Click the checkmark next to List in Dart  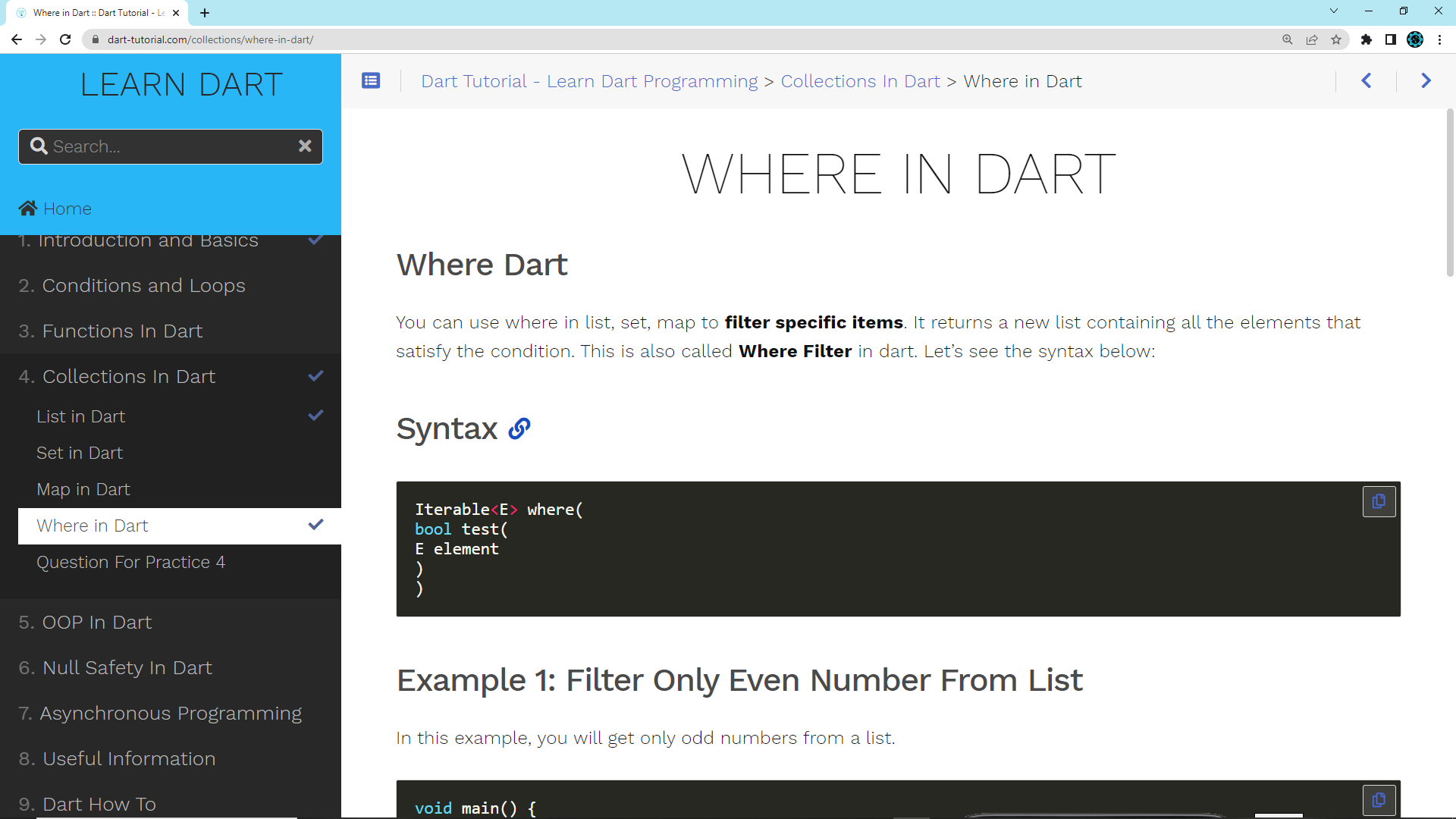316,415
